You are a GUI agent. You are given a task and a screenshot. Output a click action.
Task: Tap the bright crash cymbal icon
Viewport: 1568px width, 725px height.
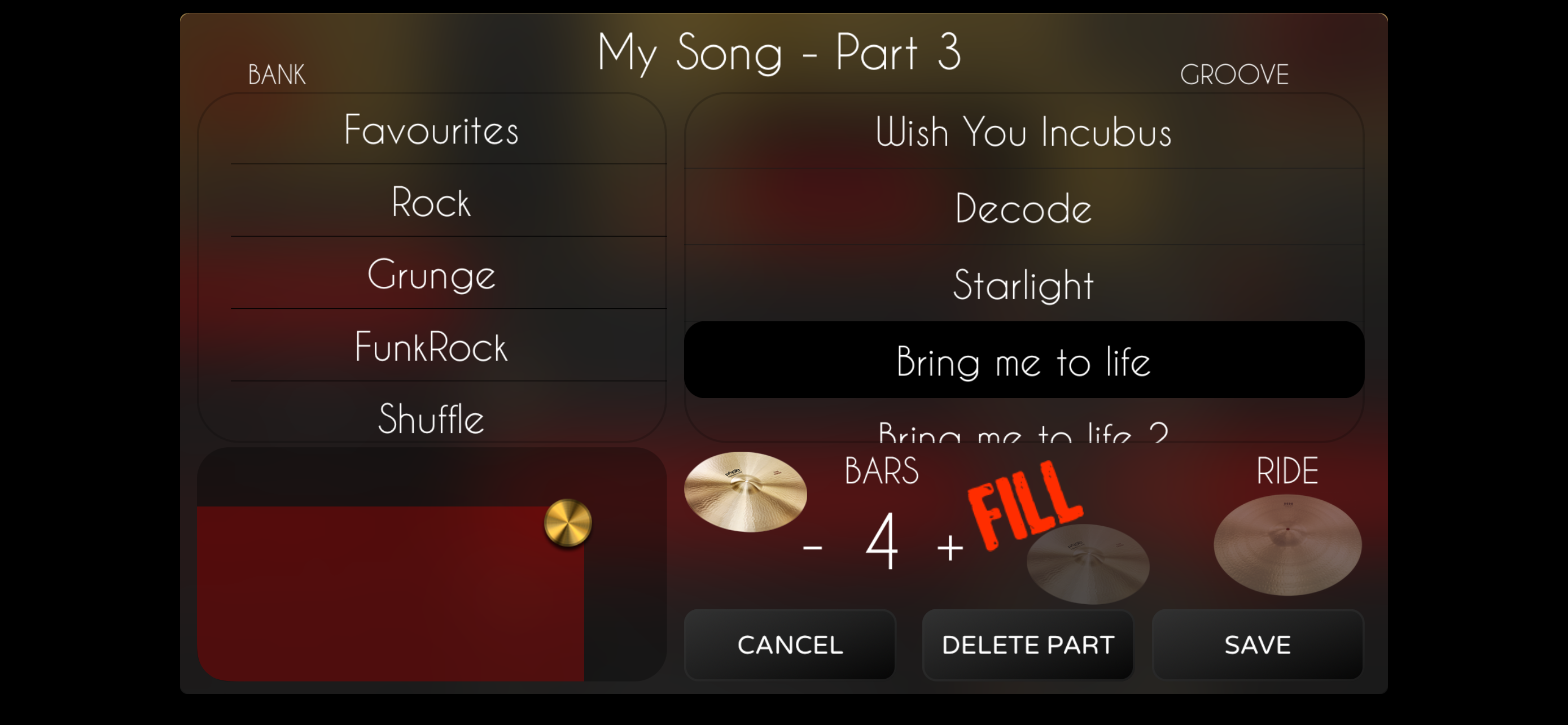pos(745,492)
